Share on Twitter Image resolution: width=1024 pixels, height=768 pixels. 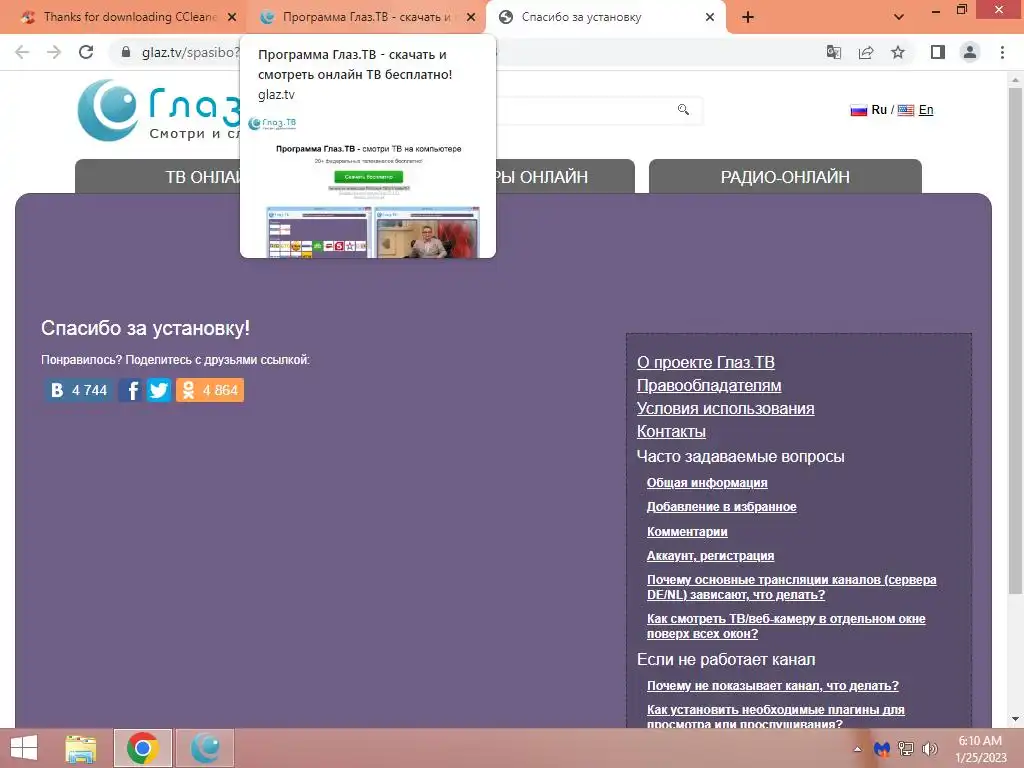pyautogui.click(x=159, y=390)
